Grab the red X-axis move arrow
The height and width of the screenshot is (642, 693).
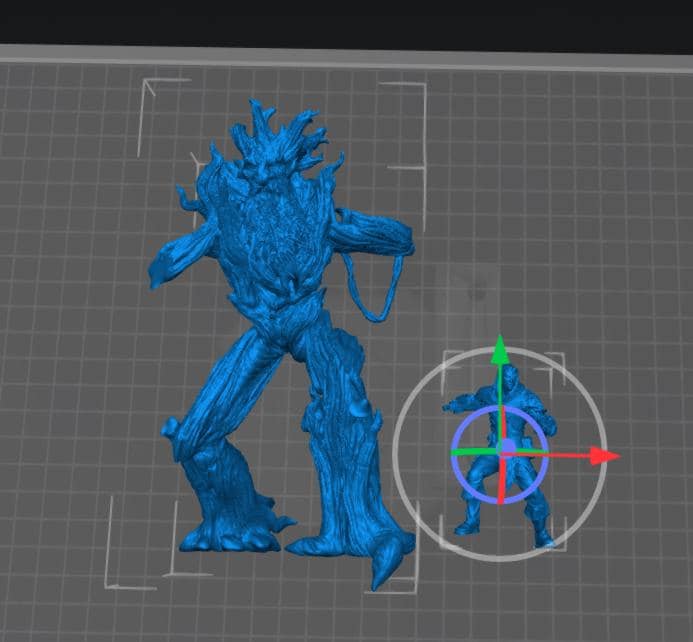pos(605,456)
